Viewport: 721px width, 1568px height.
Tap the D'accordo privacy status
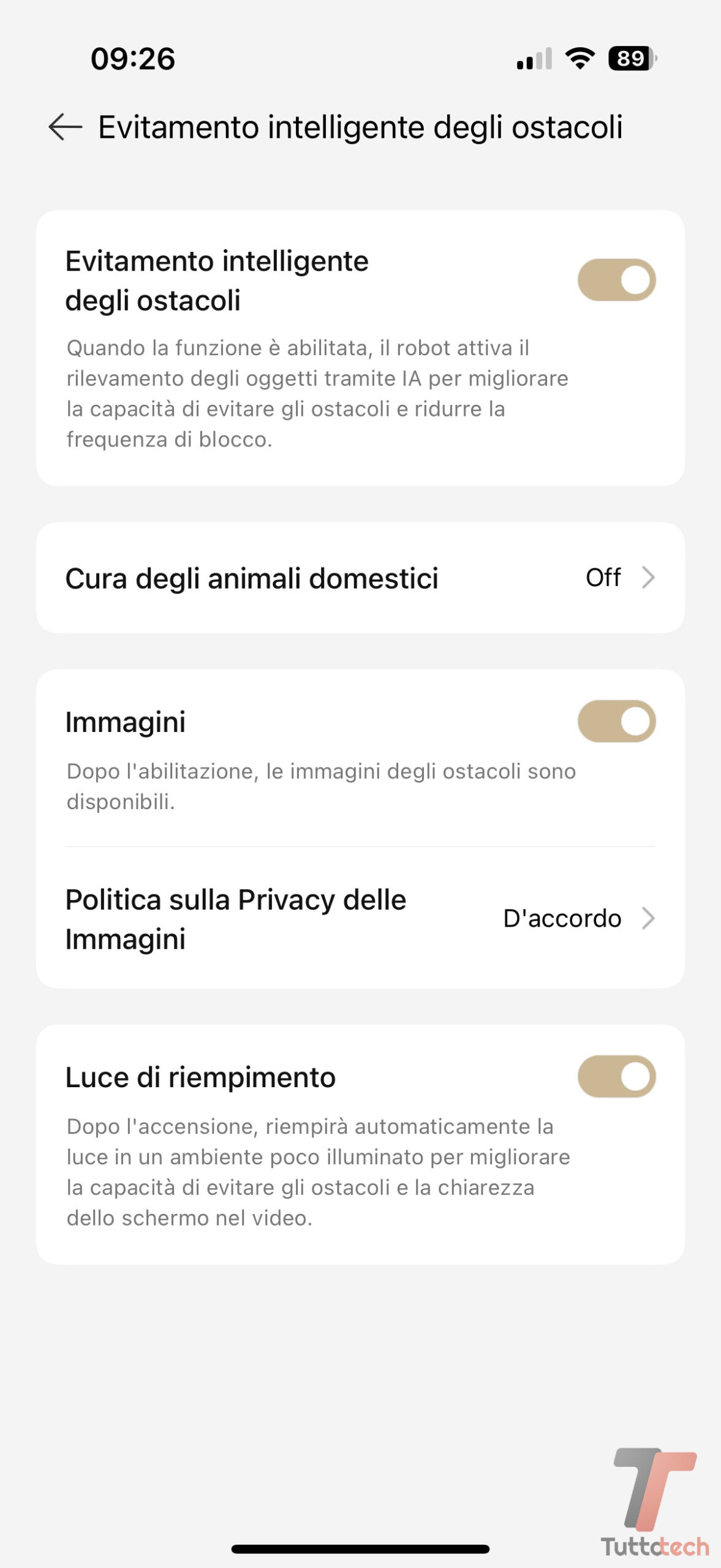pos(562,919)
